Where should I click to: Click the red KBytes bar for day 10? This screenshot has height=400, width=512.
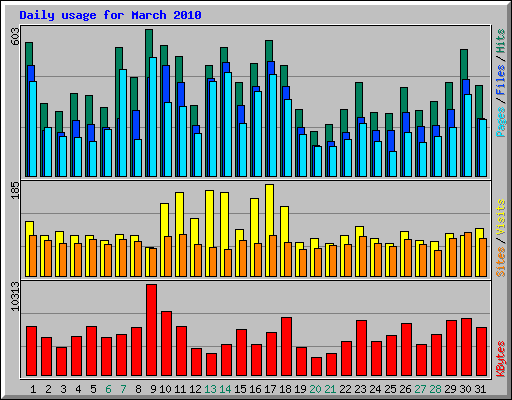(x=166, y=344)
